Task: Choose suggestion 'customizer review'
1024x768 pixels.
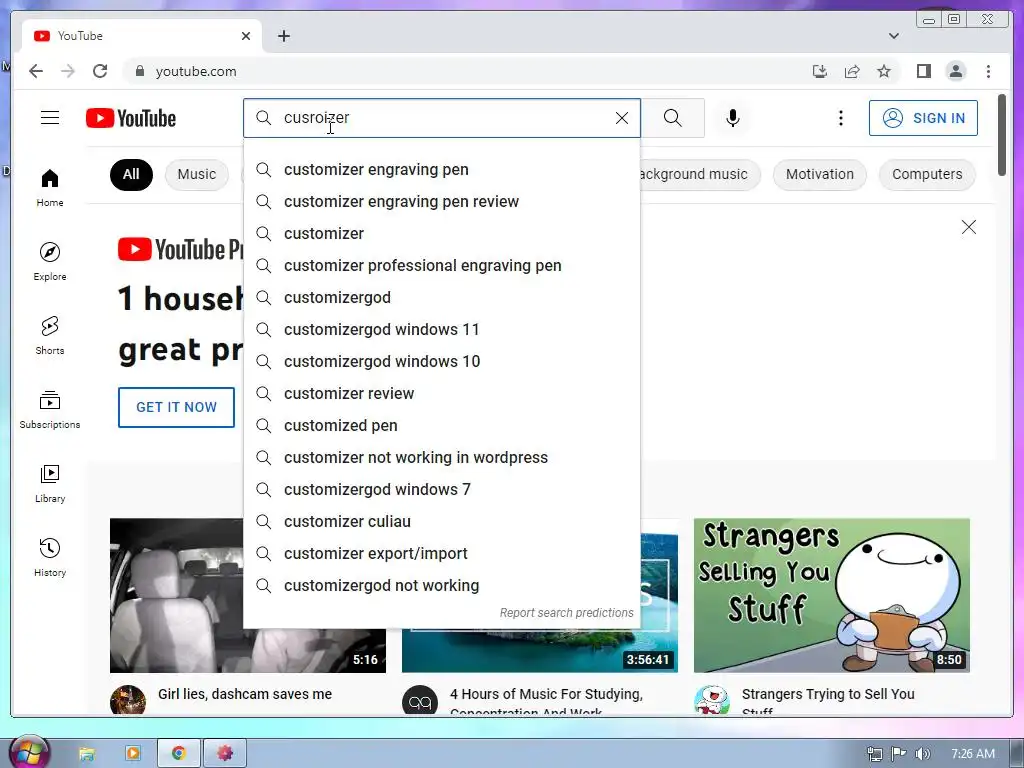Action: coord(442,393)
